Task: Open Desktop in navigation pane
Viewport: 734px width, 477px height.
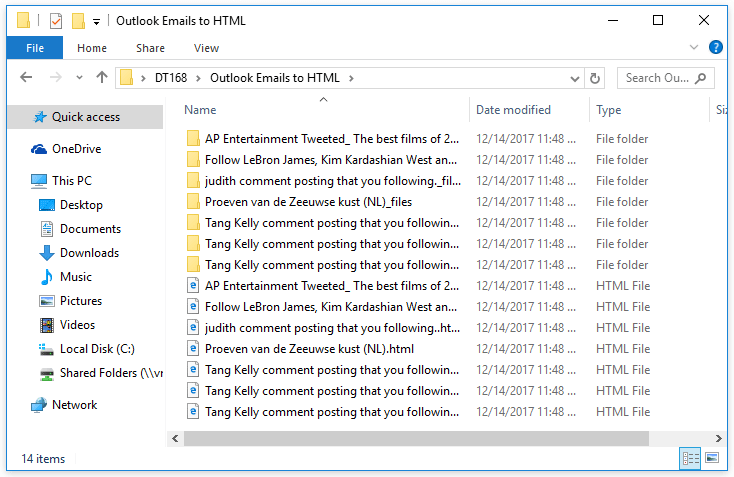Action: coord(81,205)
